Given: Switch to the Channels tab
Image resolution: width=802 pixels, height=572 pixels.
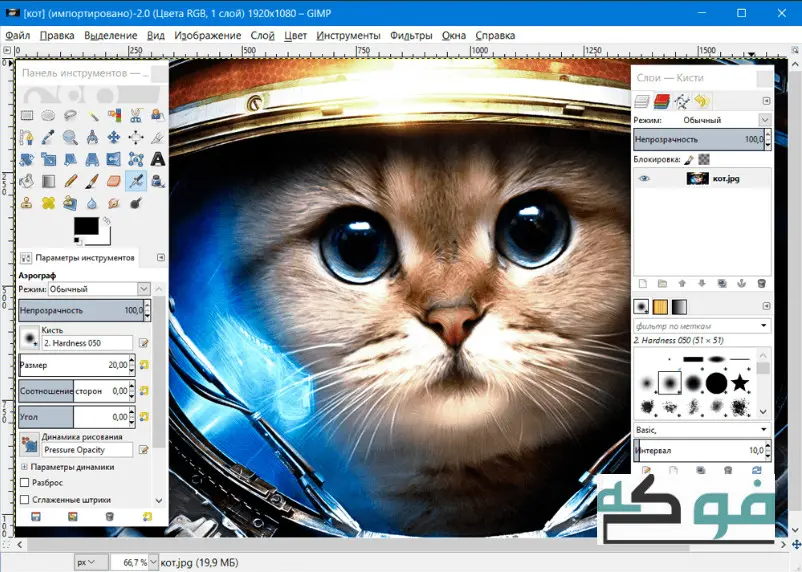Looking at the screenshot, I should click(661, 101).
